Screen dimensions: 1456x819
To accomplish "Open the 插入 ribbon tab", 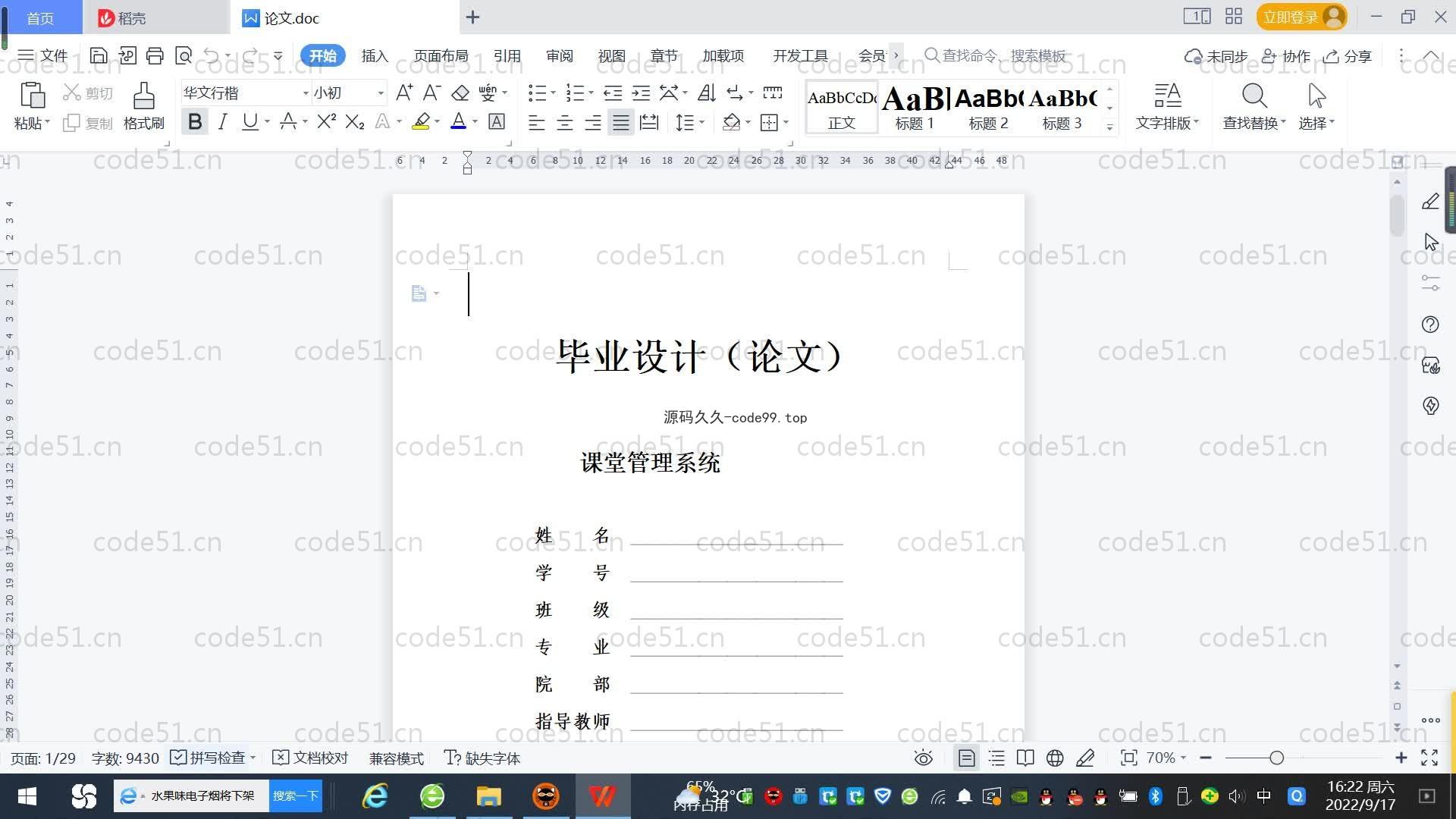I will coord(375,55).
